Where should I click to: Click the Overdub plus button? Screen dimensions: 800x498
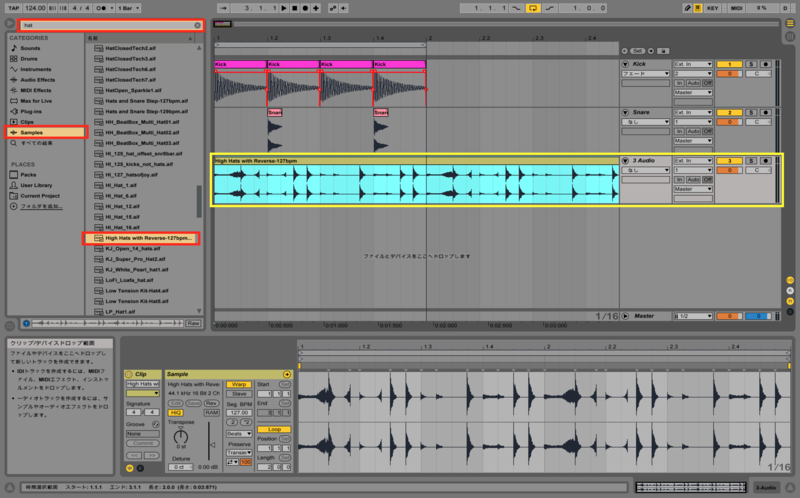(316, 8)
